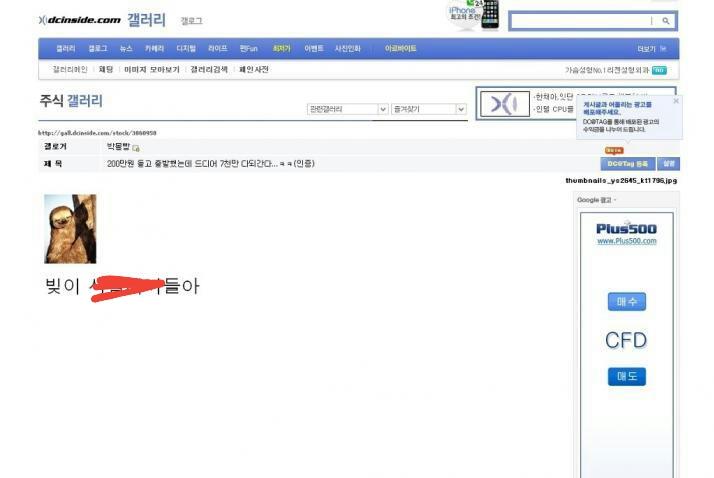Expand the 더보기 menu in blue navbar
This screenshot has width=714, height=478.
click(x=651, y=49)
